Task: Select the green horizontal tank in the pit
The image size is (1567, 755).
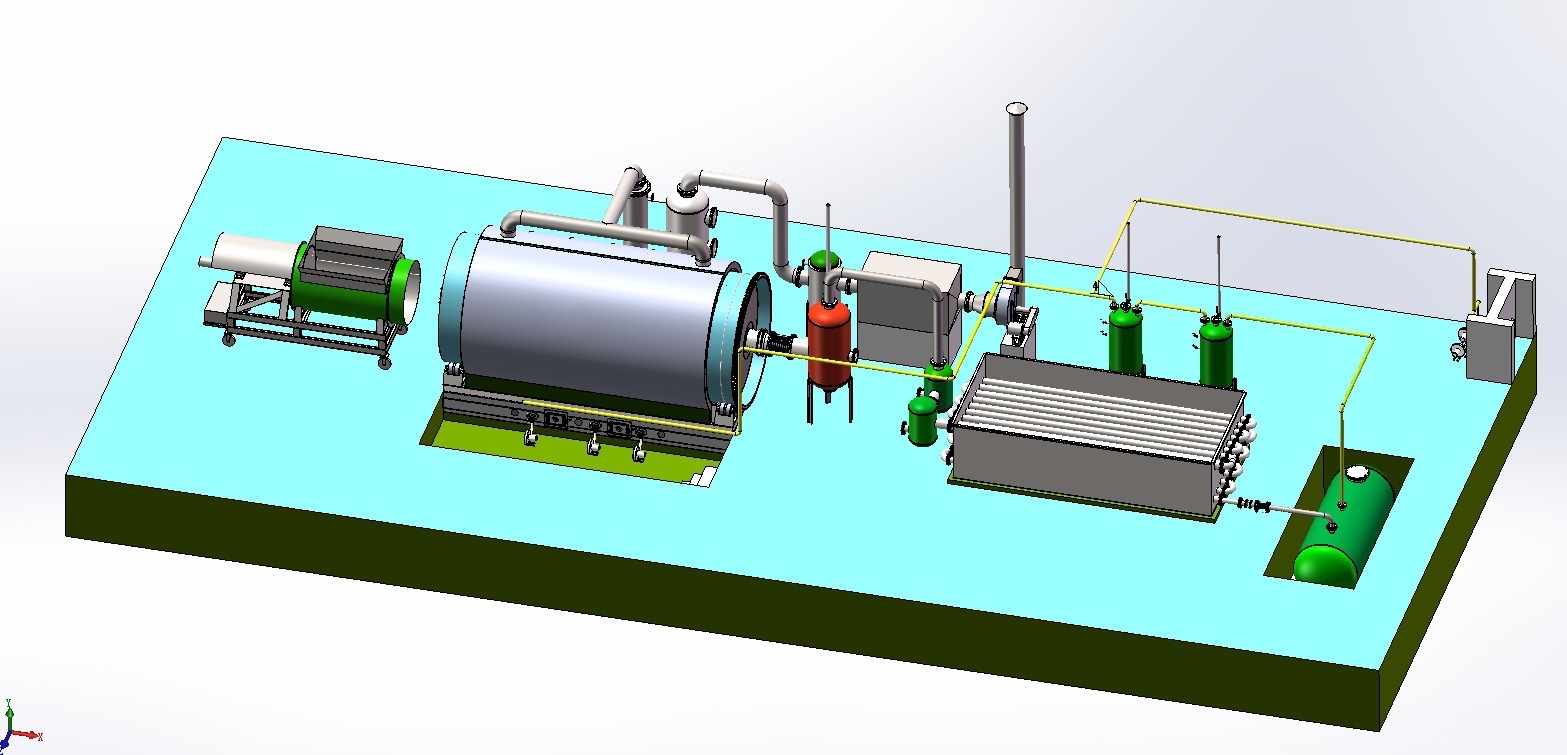Action: click(1343, 526)
